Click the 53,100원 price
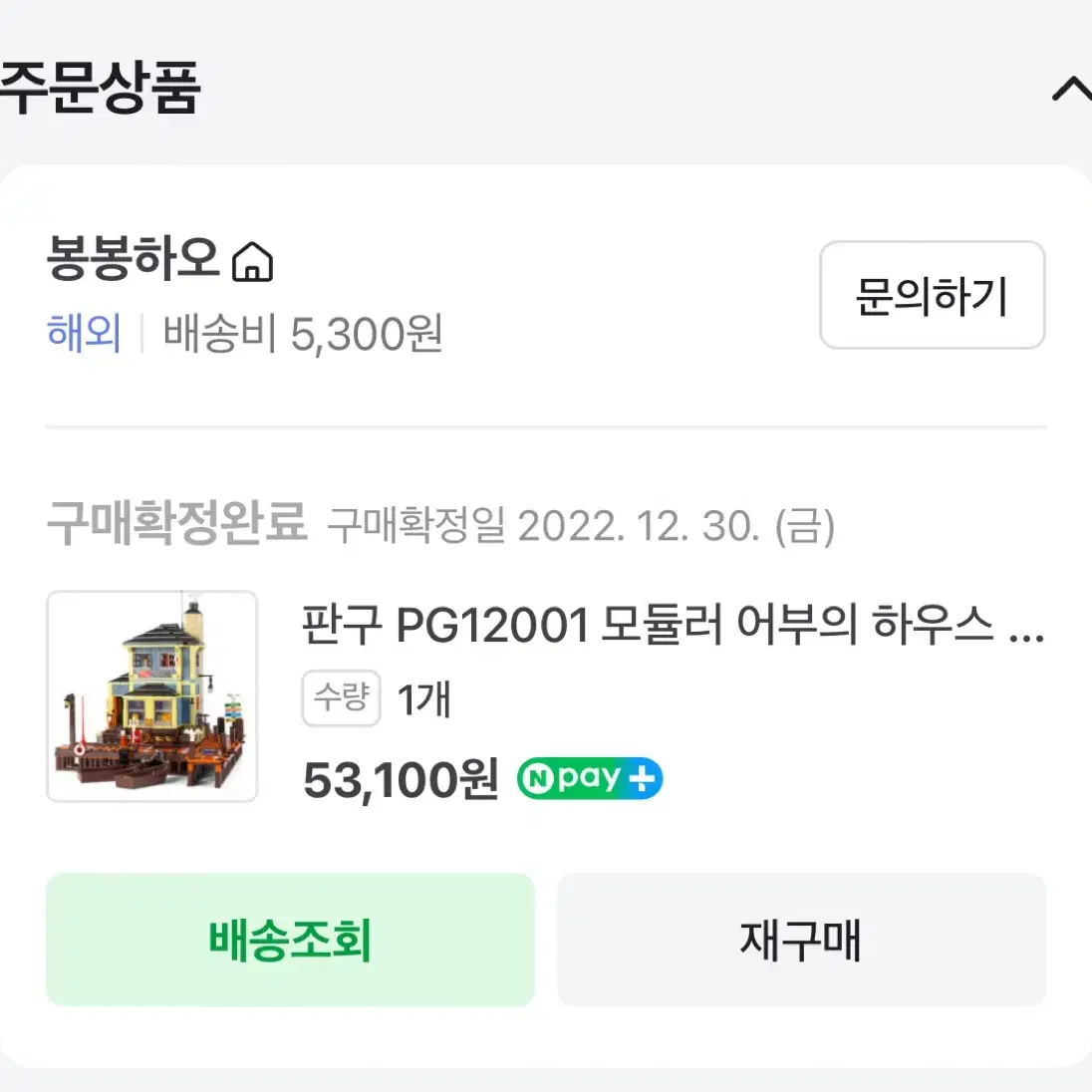Screen dimensions: 1092x1092 (401, 780)
